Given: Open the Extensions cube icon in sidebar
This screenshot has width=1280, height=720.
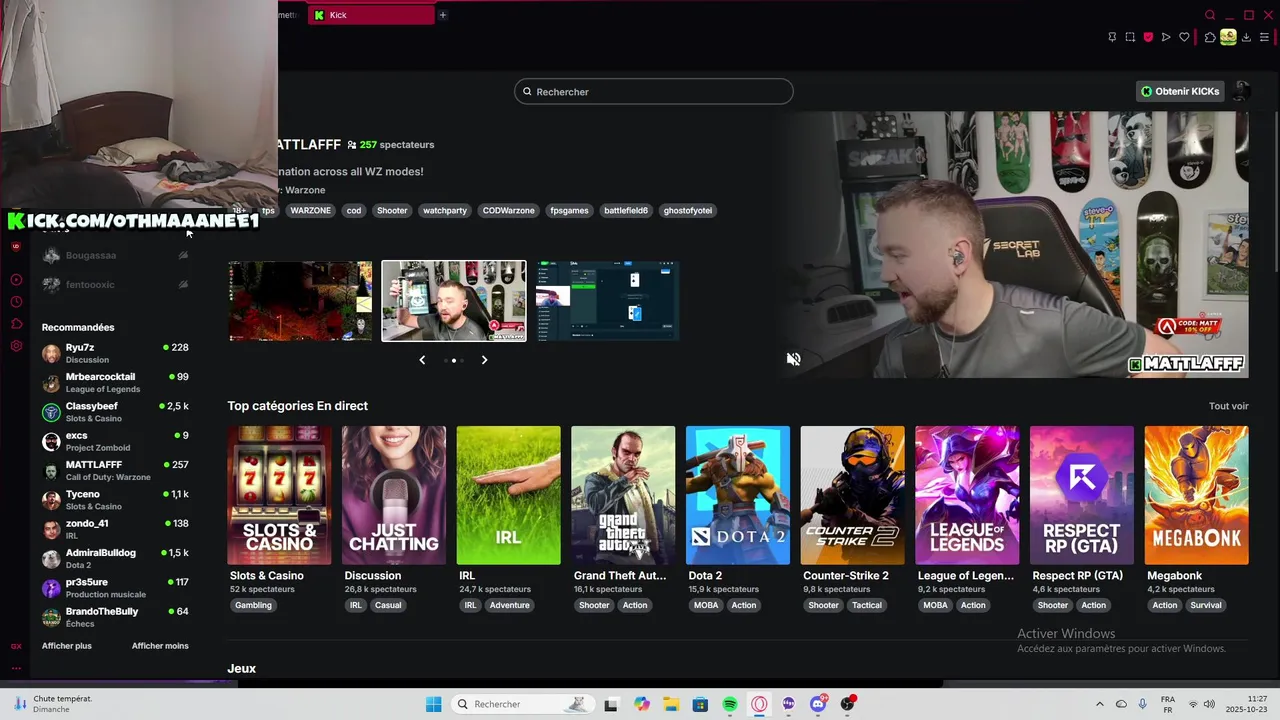Looking at the screenshot, I should pos(16,324).
